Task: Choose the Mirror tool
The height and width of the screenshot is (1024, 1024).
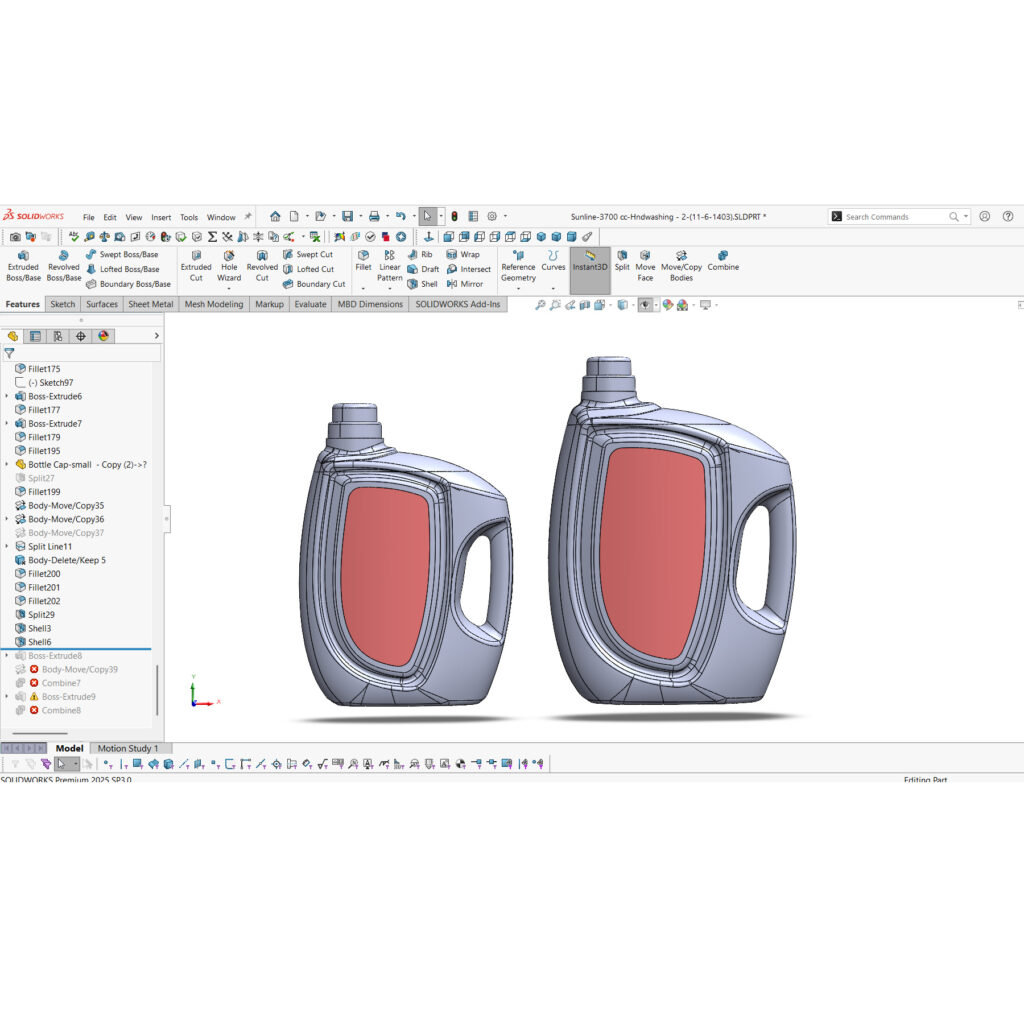Action: point(465,284)
